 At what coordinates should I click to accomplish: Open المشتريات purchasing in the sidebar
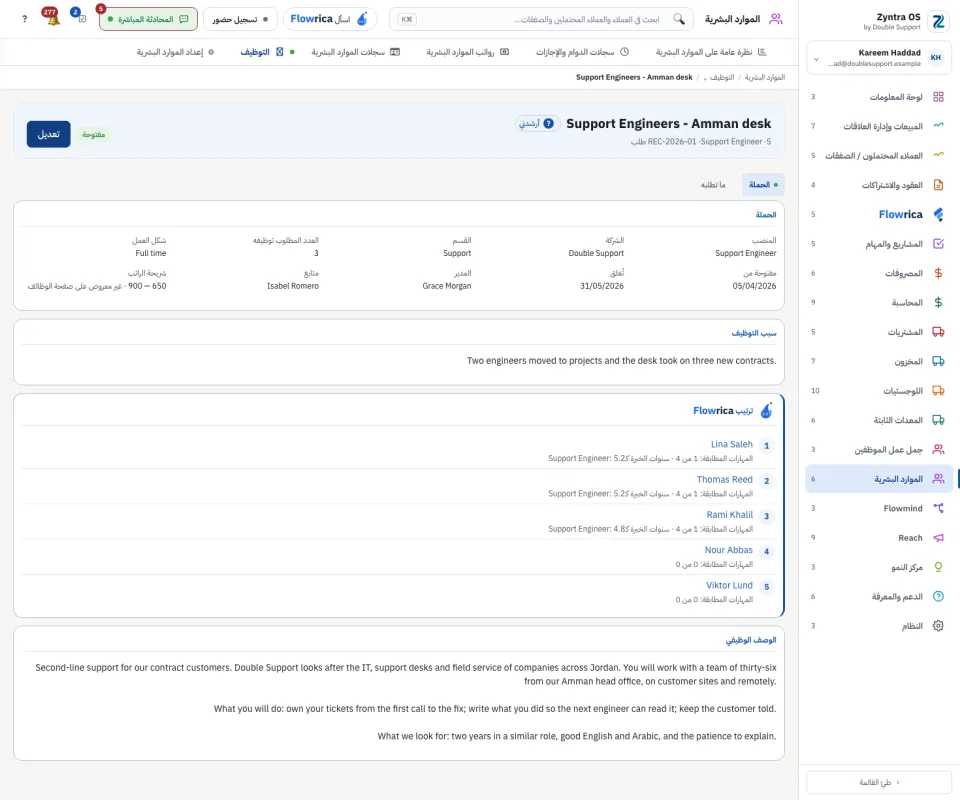879,332
